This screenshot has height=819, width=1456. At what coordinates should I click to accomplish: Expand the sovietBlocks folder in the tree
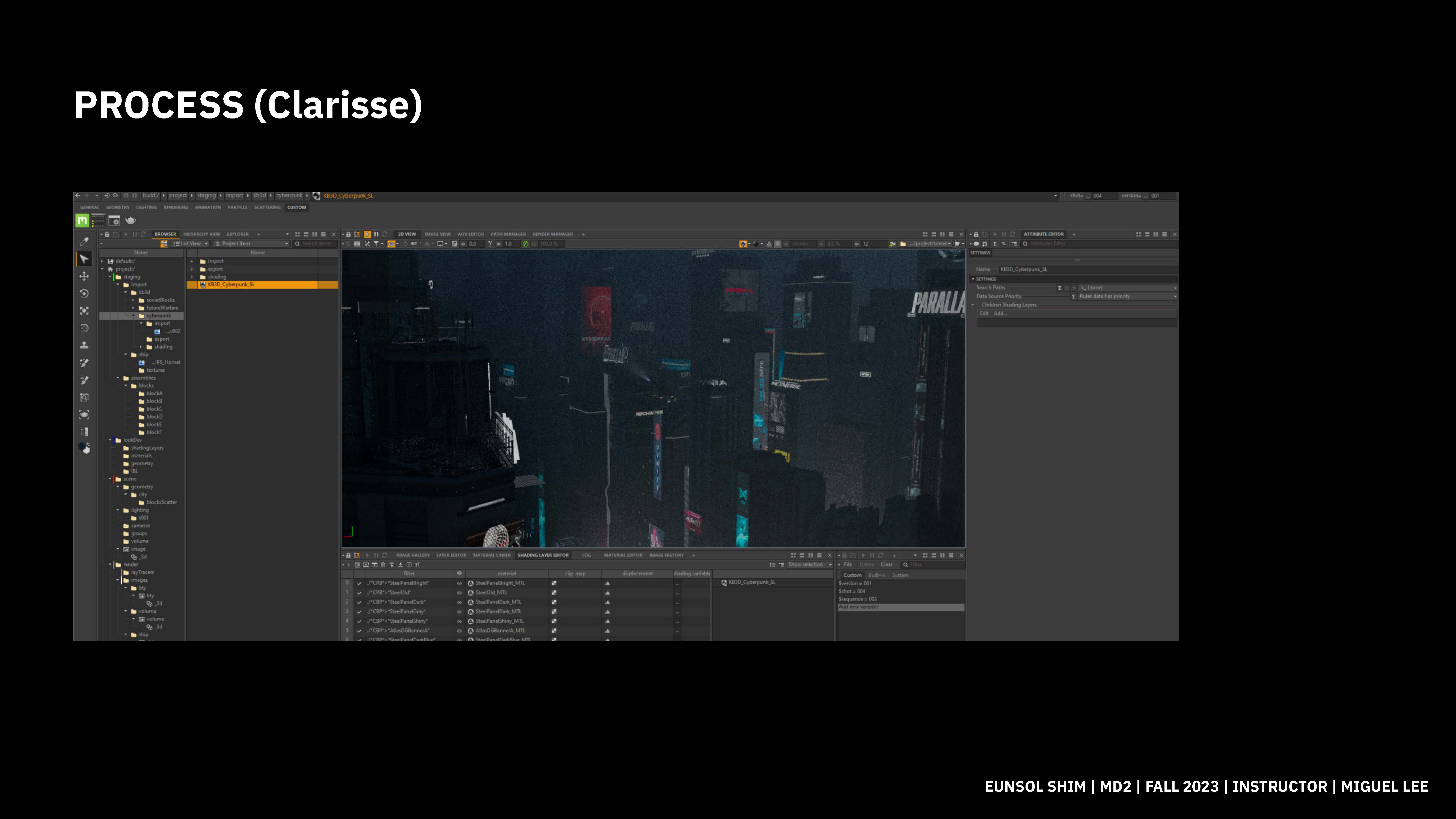coord(133,300)
